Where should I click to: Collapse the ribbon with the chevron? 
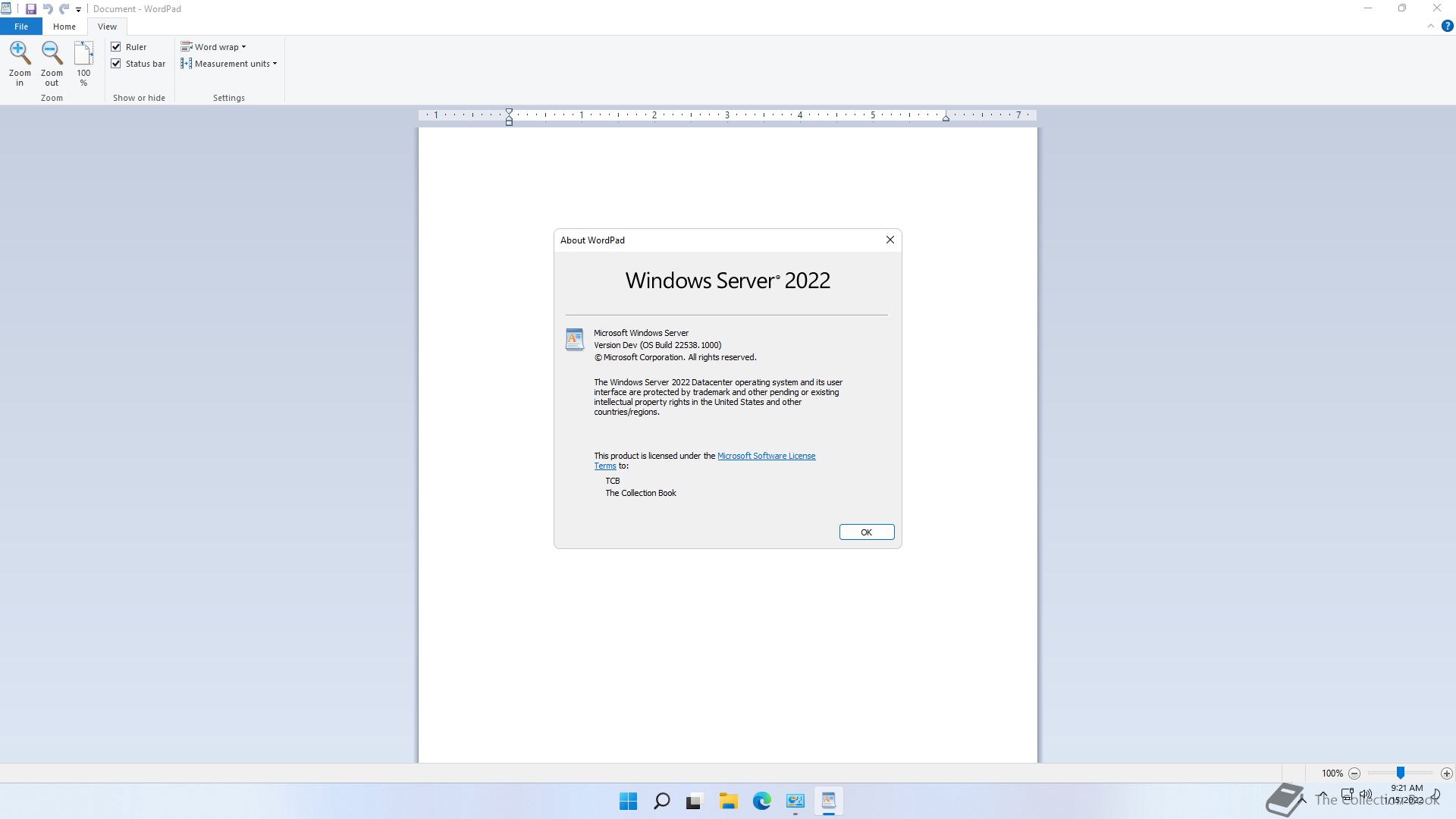click(x=1431, y=26)
